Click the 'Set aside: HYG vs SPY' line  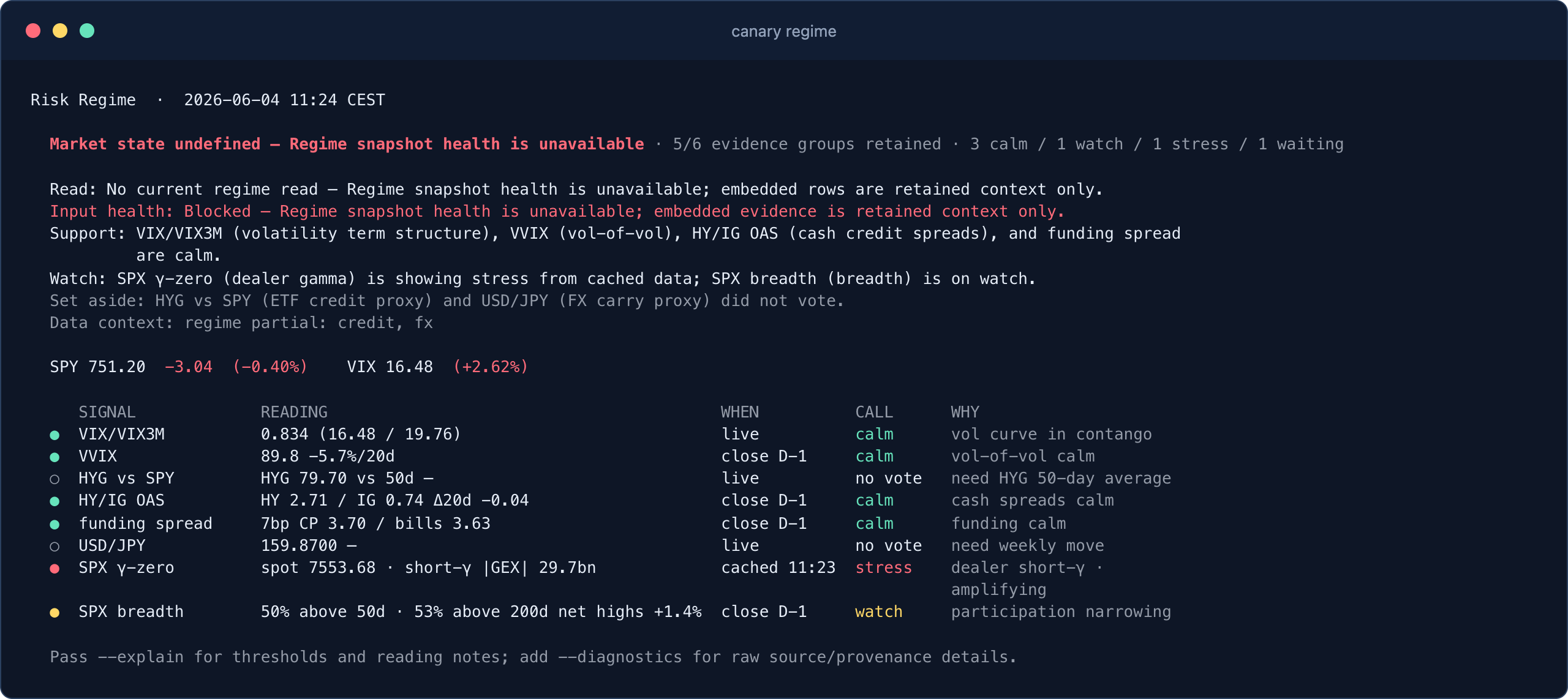point(447,301)
